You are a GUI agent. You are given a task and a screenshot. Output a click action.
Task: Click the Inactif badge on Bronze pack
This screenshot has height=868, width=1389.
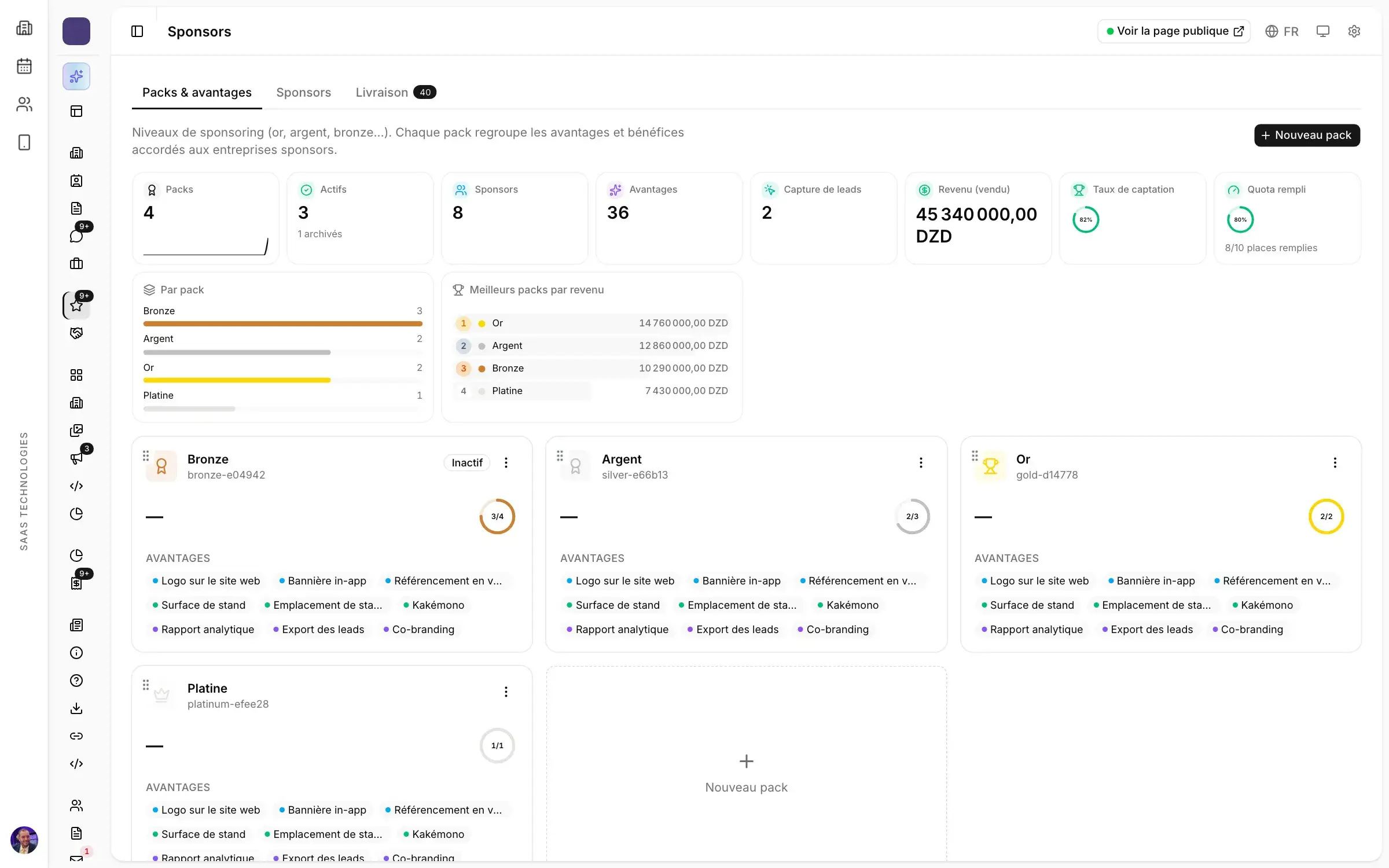tap(466, 462)
